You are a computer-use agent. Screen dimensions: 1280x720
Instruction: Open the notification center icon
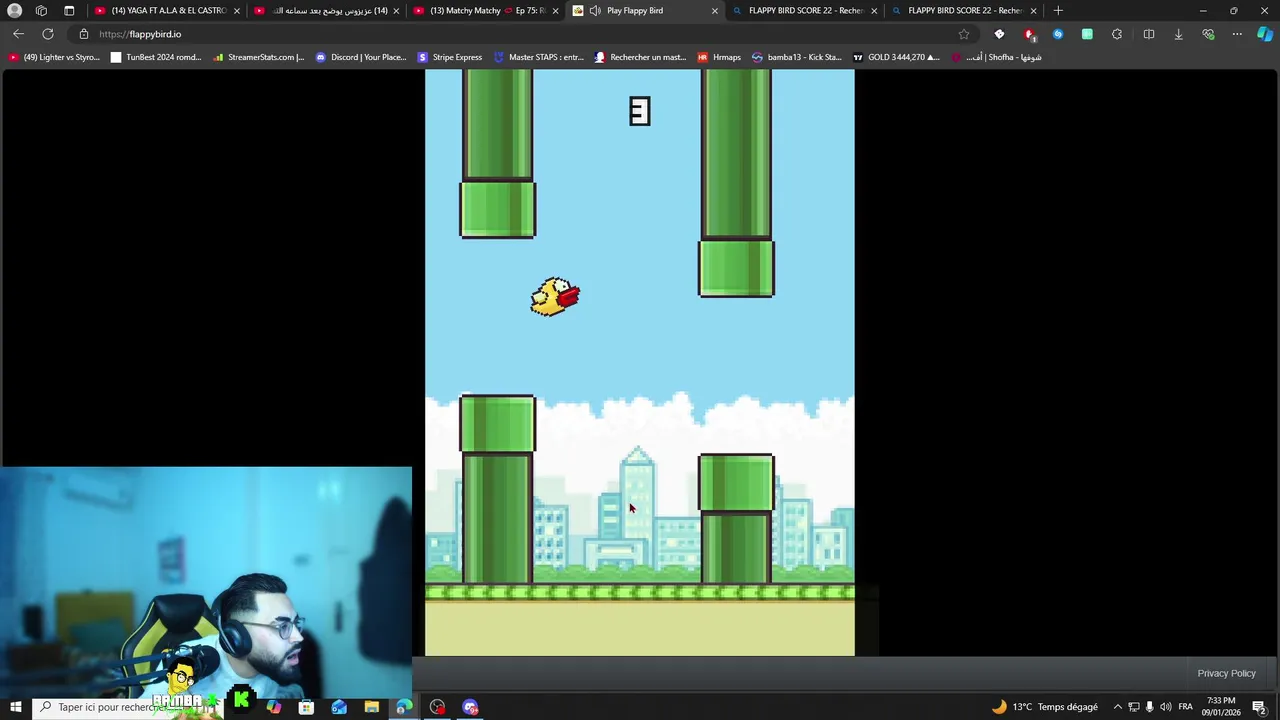1259,707
